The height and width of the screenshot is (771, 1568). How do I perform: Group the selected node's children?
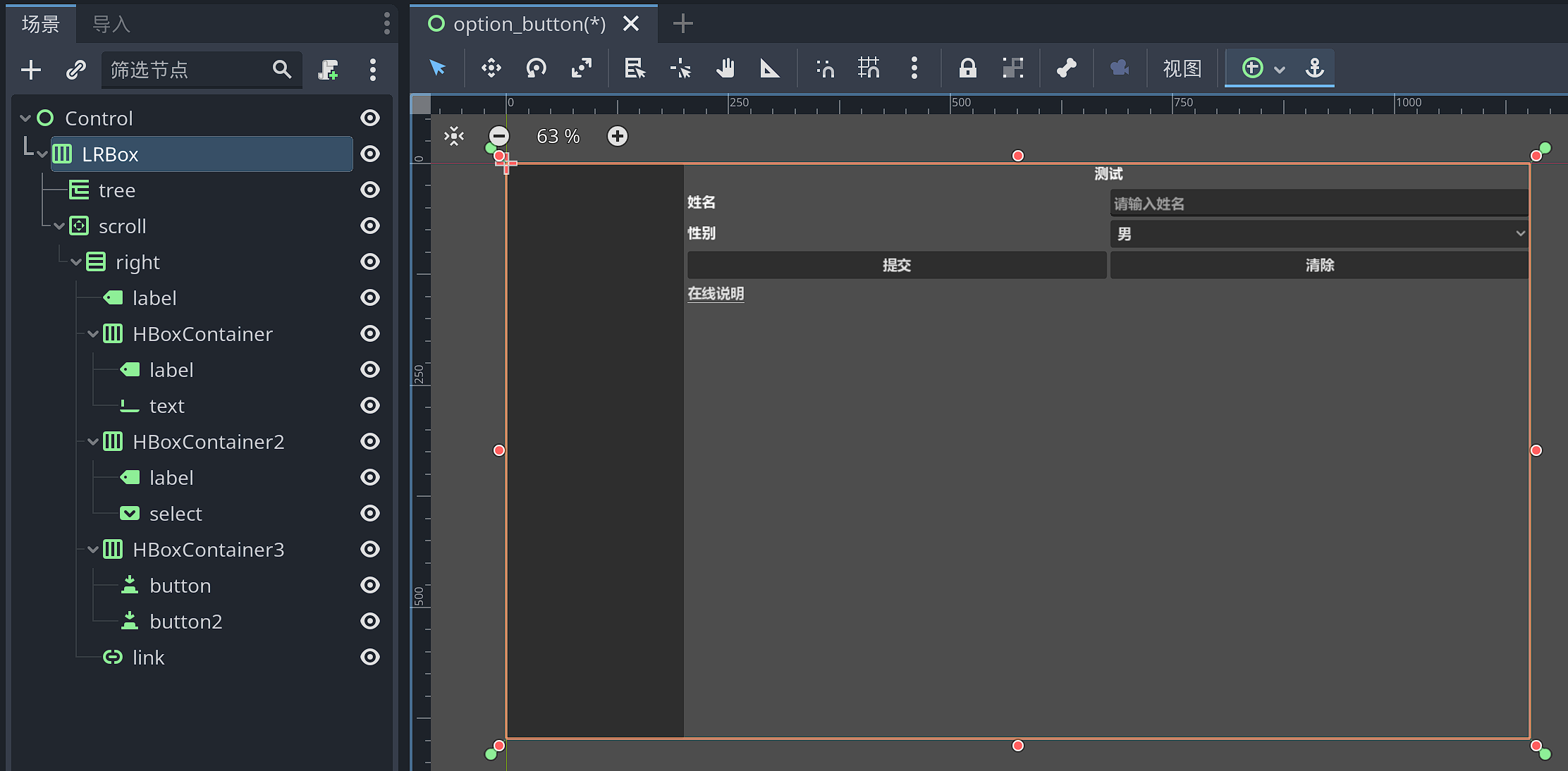pyautogui.click(x=1013, y=68)
